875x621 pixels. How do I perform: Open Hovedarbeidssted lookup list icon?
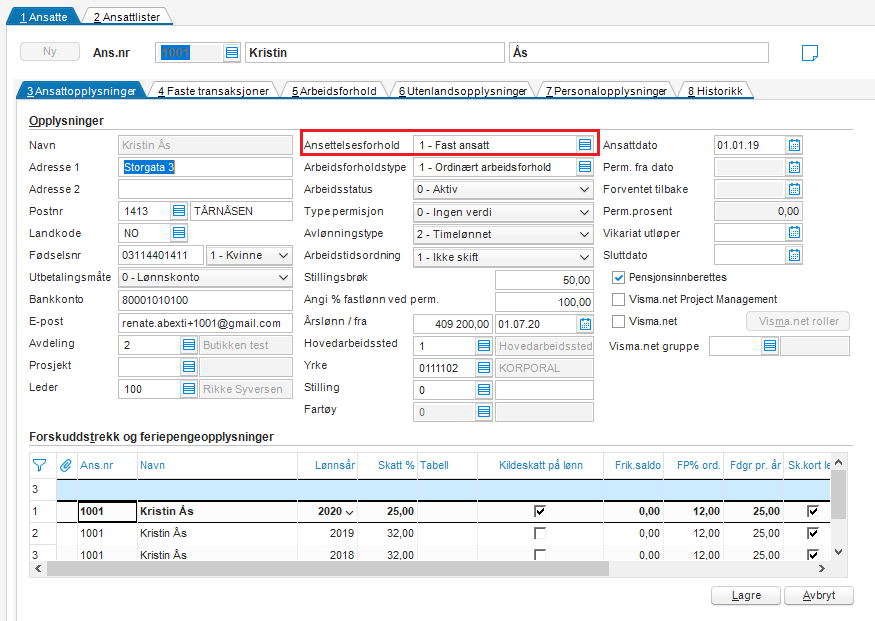[x=484, y=346]
